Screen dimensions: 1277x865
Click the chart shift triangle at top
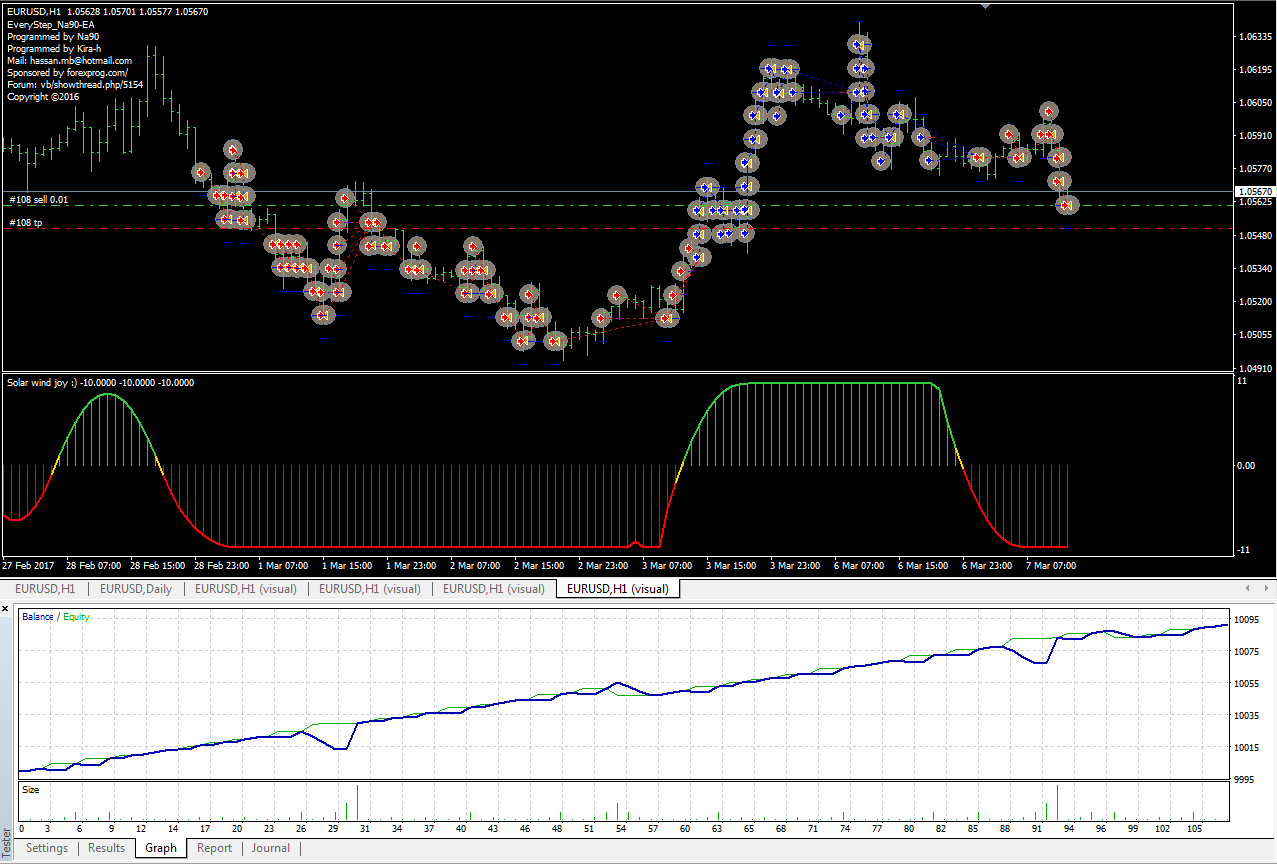coord(987,6)
